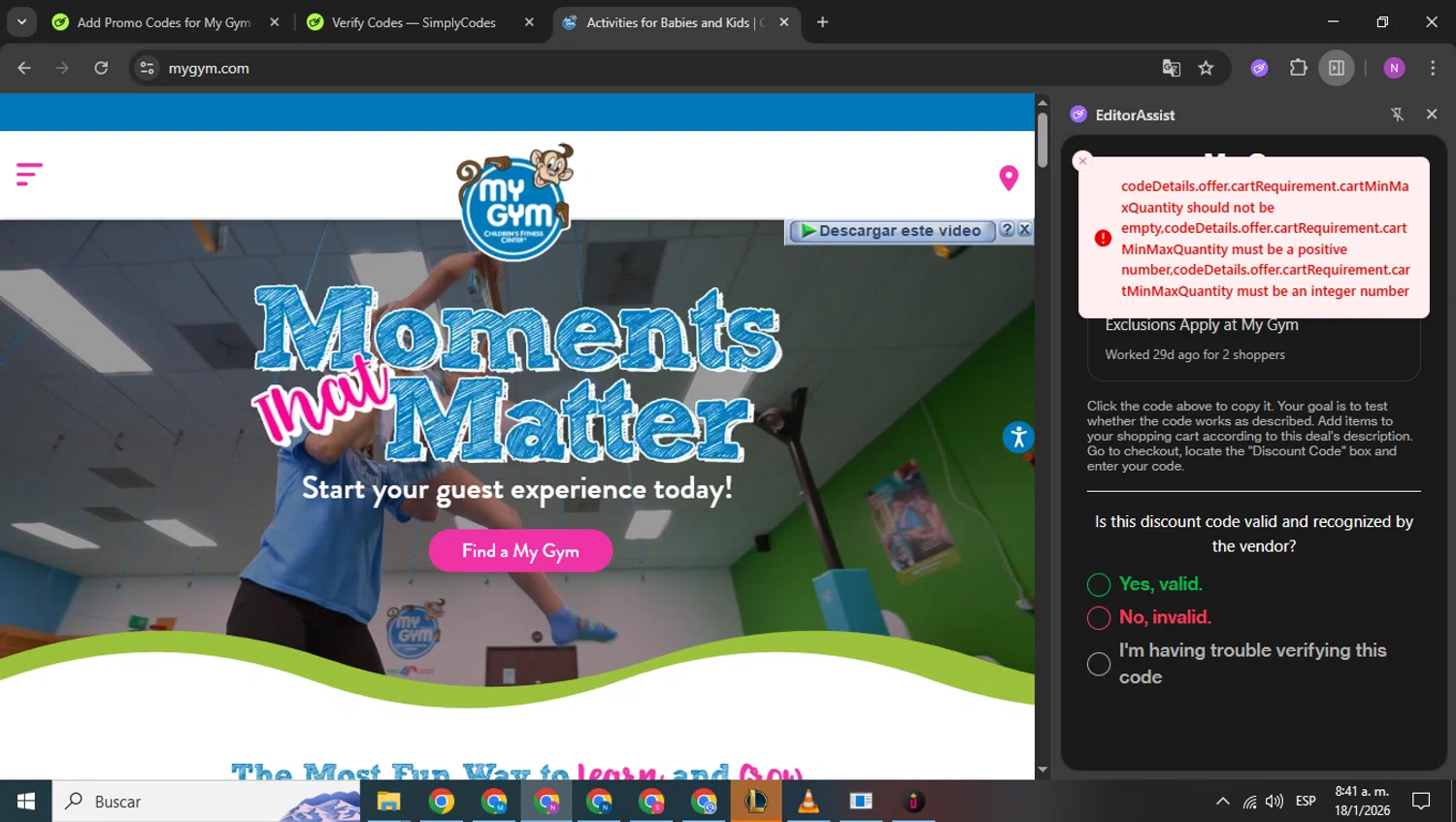Click the Exclusions Apply at My Gym card
This screenshot has height=822, width=1456.
coord(1253,340)
